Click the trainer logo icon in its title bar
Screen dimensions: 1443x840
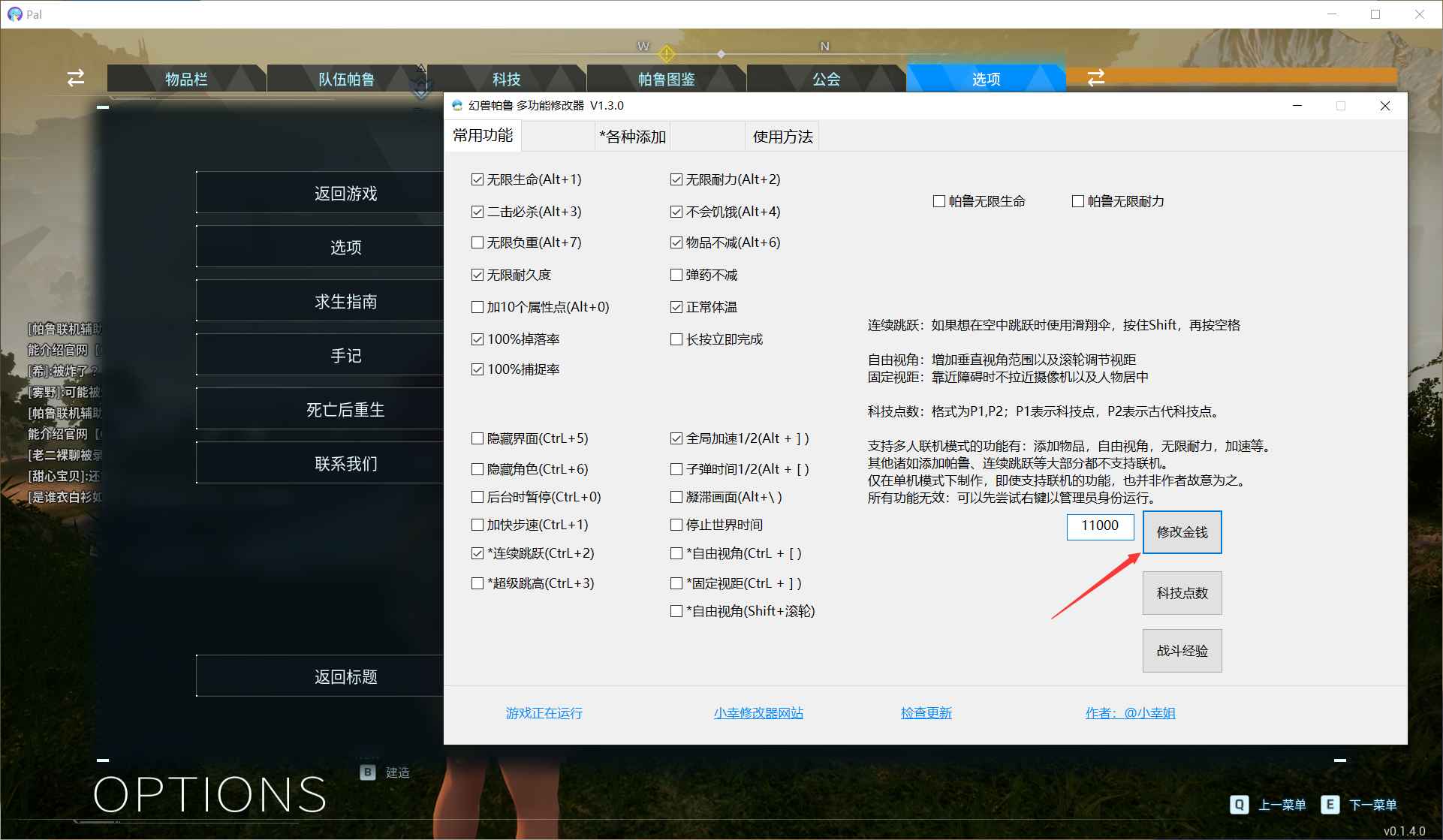point(456,106)
